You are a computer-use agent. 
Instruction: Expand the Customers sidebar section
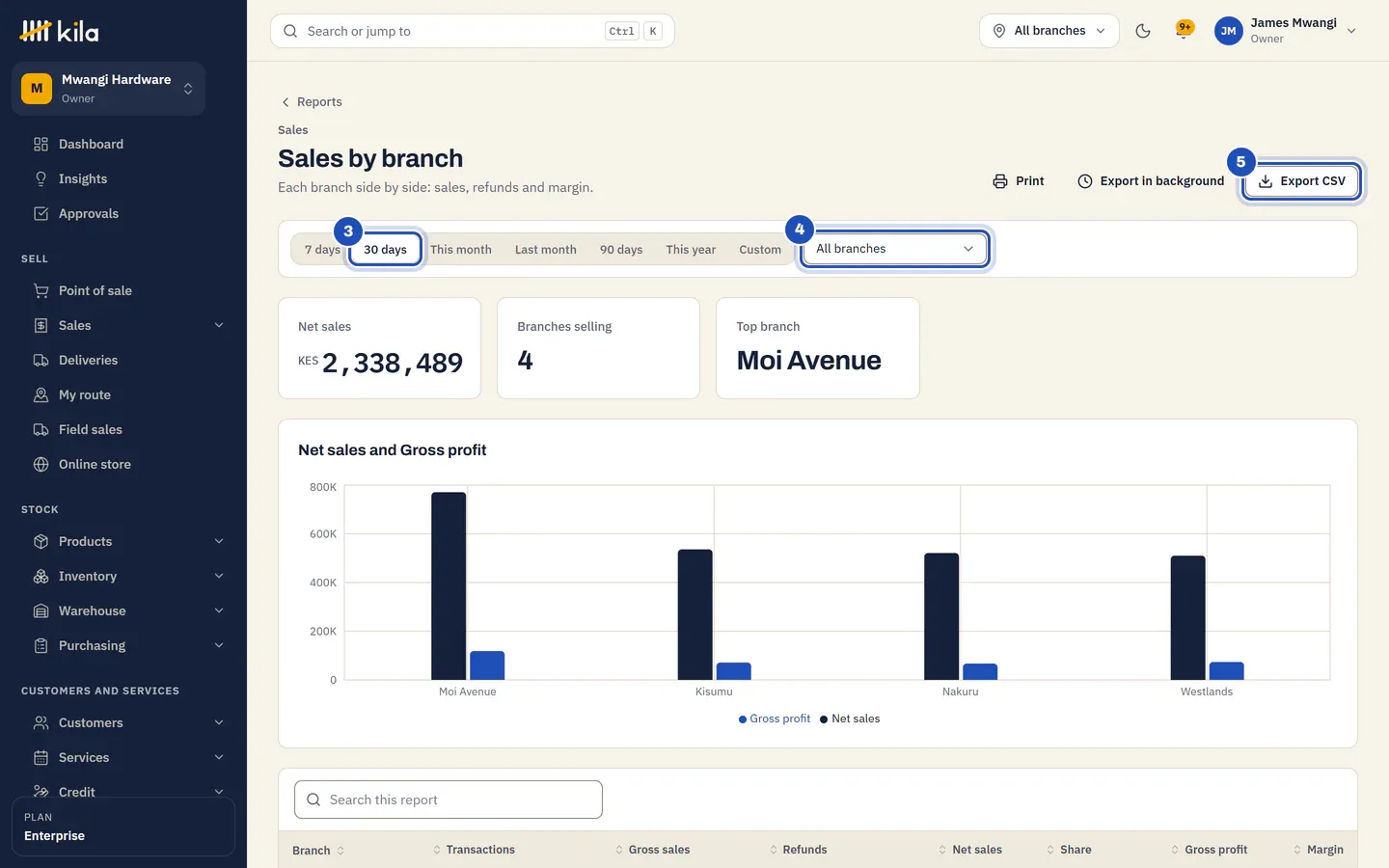219,723
